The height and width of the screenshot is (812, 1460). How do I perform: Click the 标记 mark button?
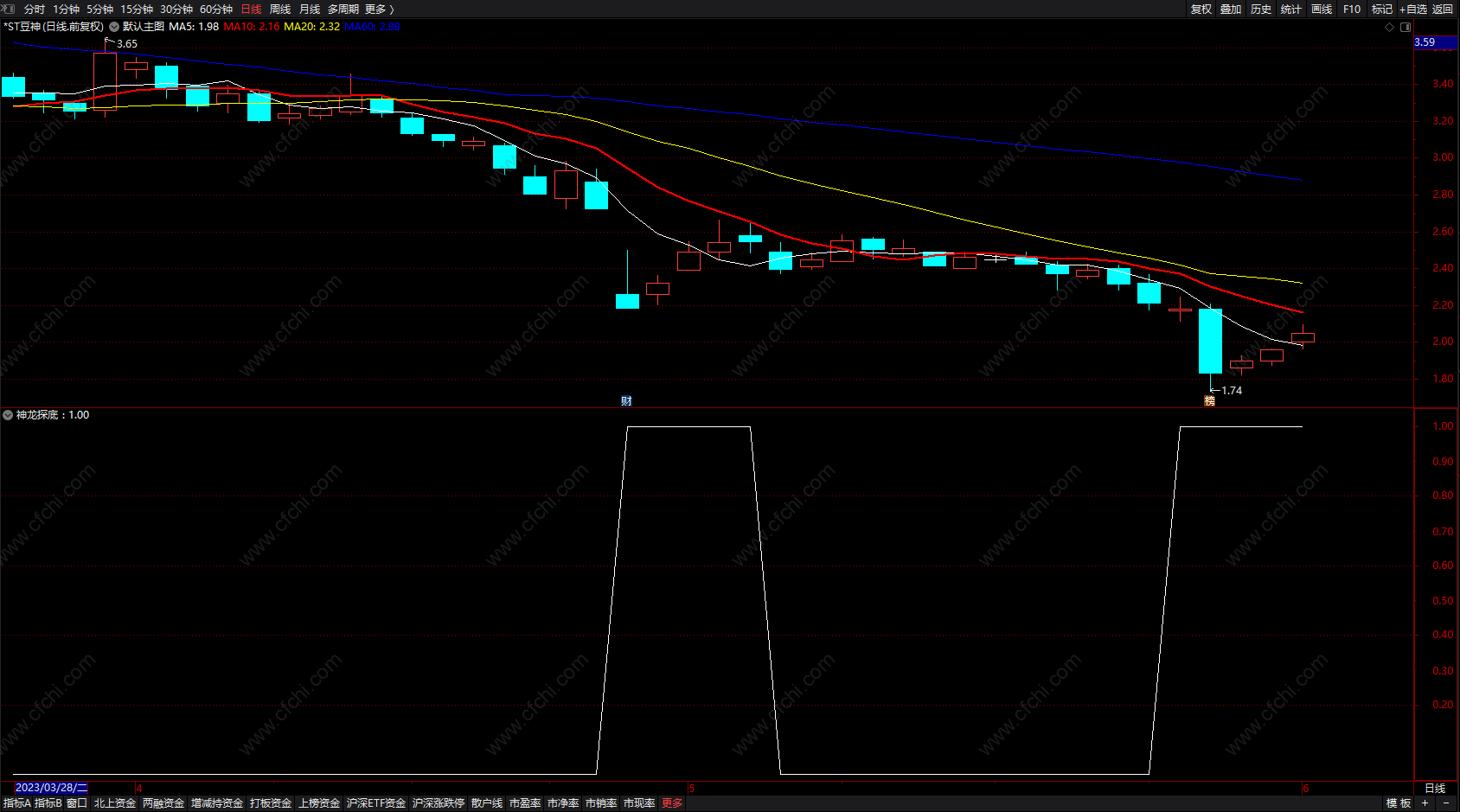click(x=1382, y=10)
